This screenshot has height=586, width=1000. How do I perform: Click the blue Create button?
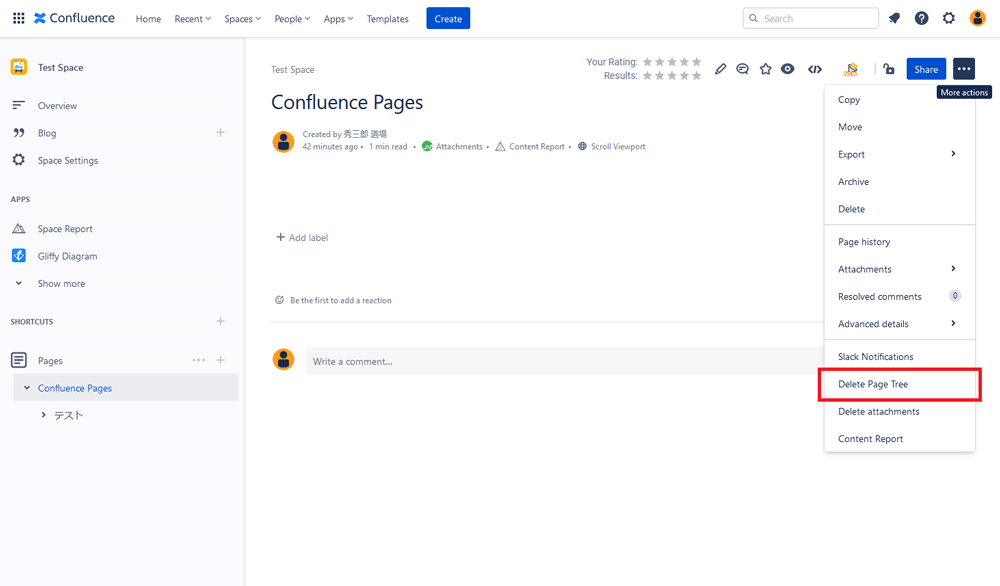(x=448, y=18)
